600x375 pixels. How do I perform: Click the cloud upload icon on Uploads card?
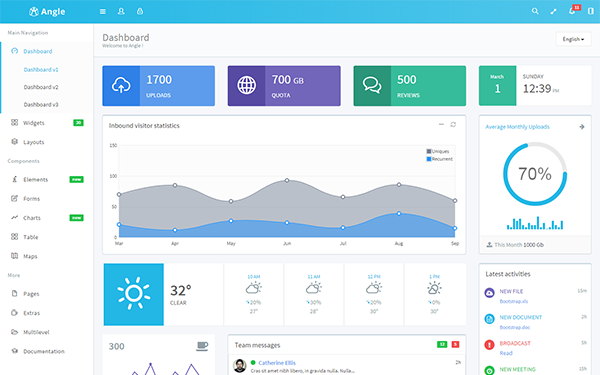[x=121, y=86]
